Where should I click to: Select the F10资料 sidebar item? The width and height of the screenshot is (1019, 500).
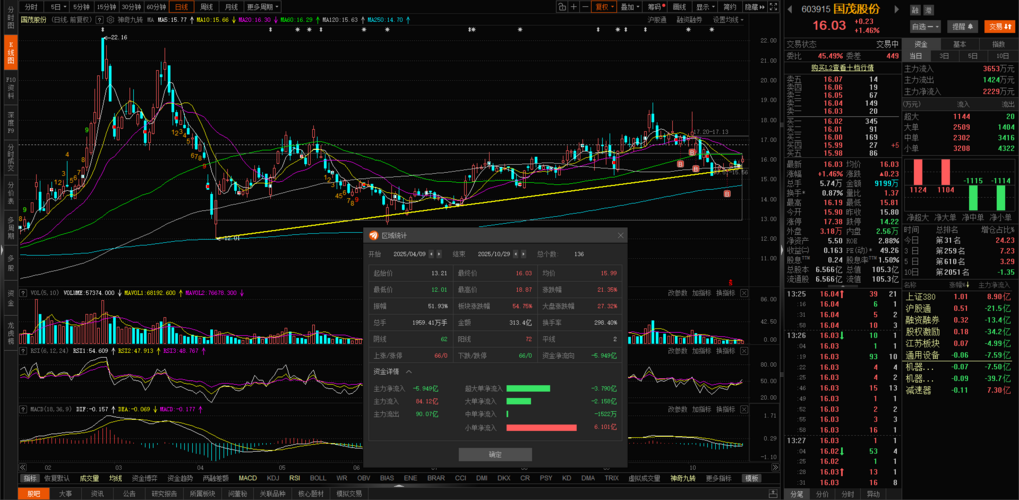pyautogui.click(x=10, y=87)
